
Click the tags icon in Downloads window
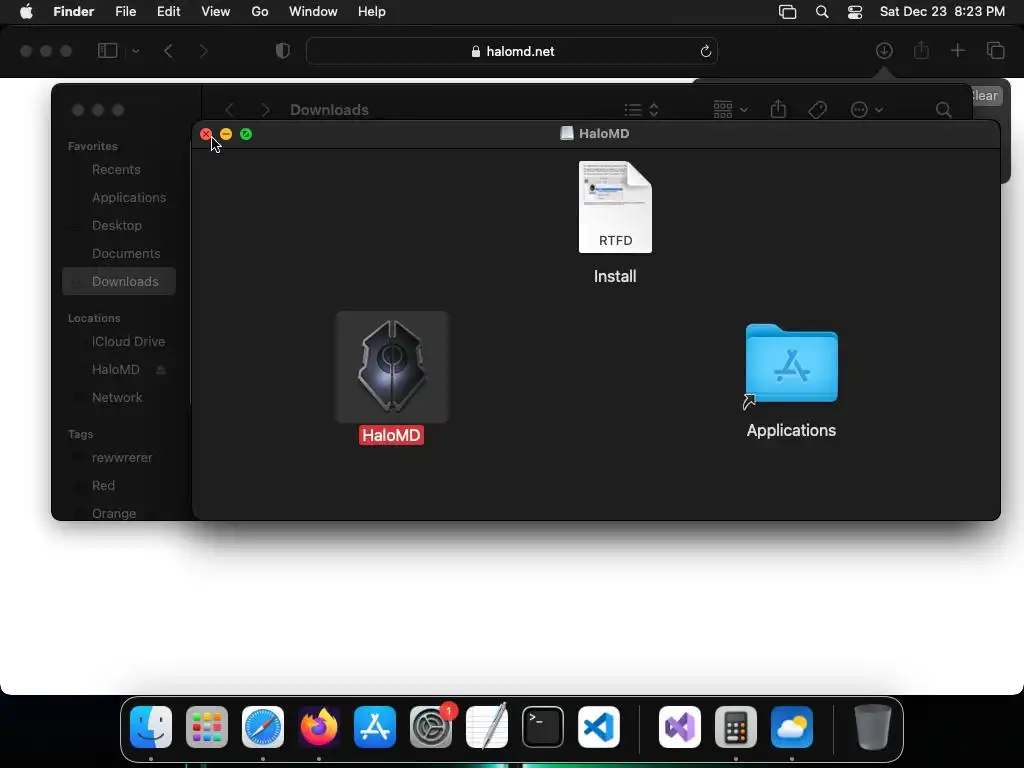818,110
